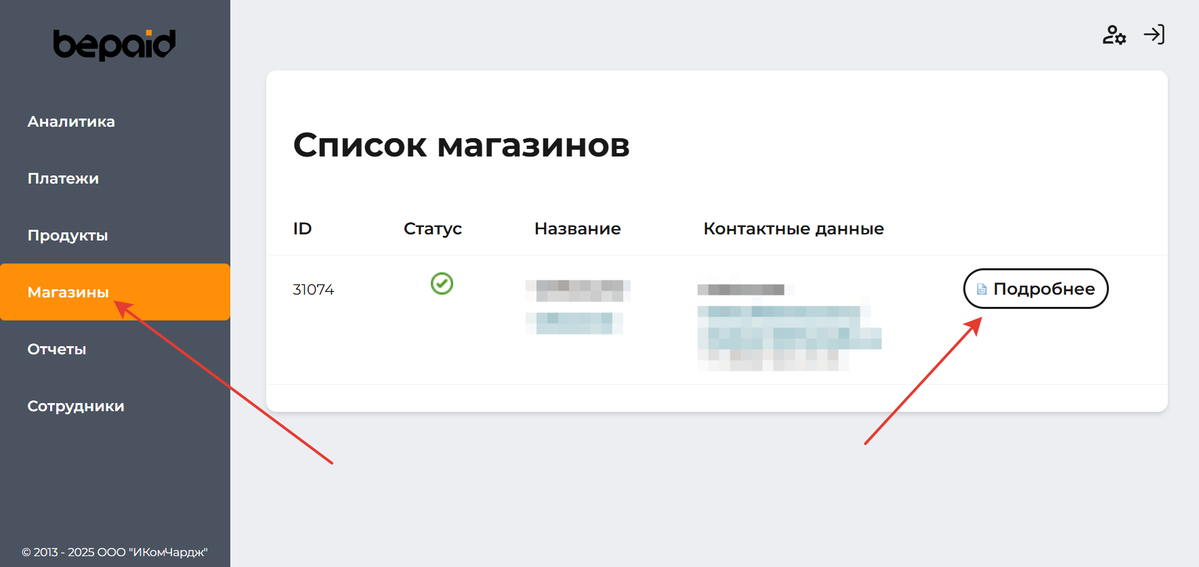Image resolution: width=1199 pixels, height=567 pixels.
Task: Click the Название column header
Action: tap(577, 229)
